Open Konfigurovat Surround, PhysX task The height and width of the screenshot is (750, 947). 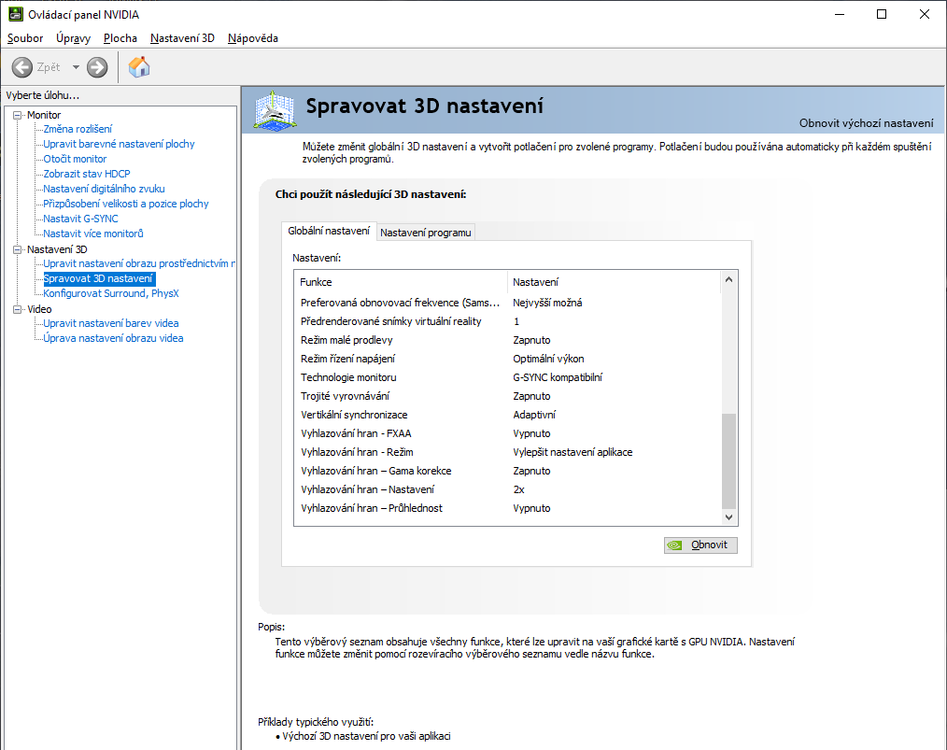tap(111, 293)
